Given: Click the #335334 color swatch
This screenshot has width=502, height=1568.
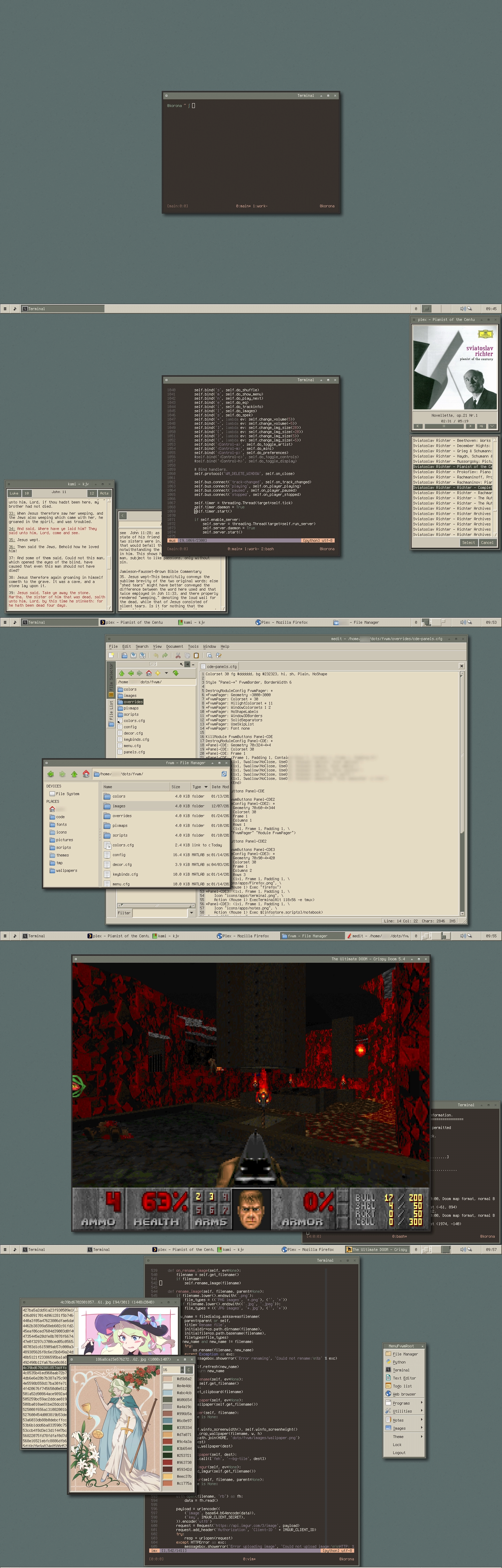Looking at the screenshot, I should coord(168,1427).
